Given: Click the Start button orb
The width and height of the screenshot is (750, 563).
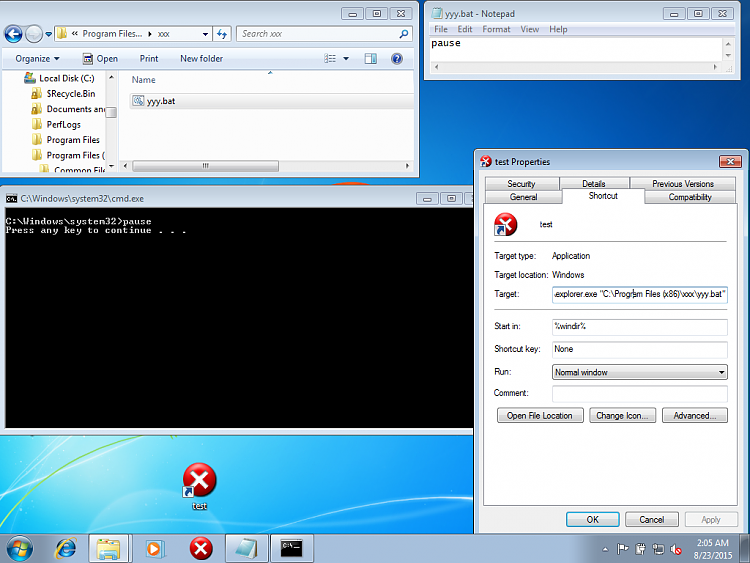Looking at the screenshot, I should click(x=19, y=548).
